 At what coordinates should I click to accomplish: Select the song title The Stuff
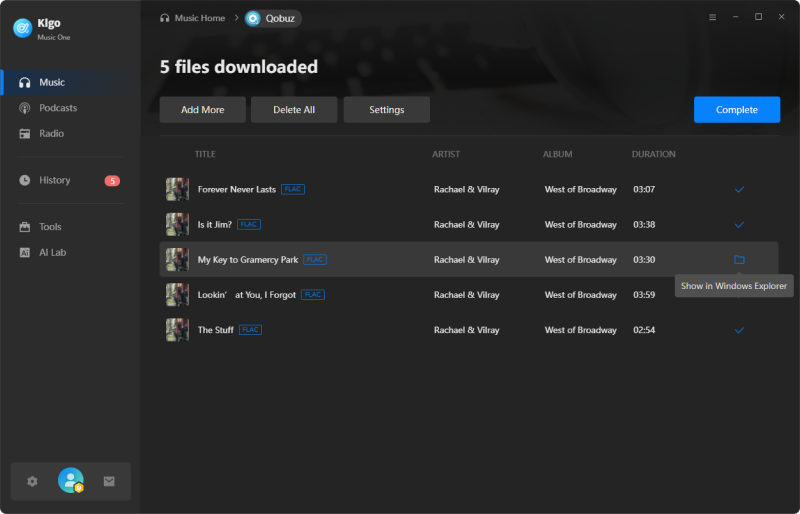tap(216, 330)
